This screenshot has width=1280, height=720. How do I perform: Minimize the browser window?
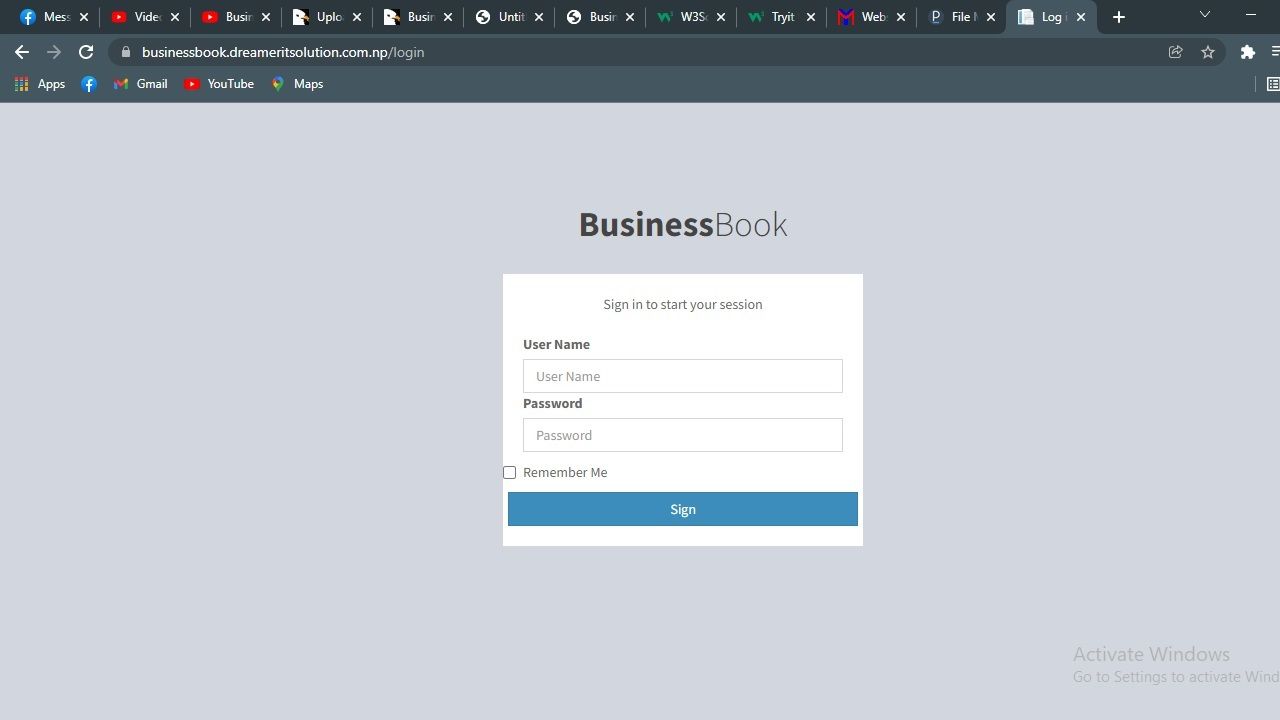1252,15
